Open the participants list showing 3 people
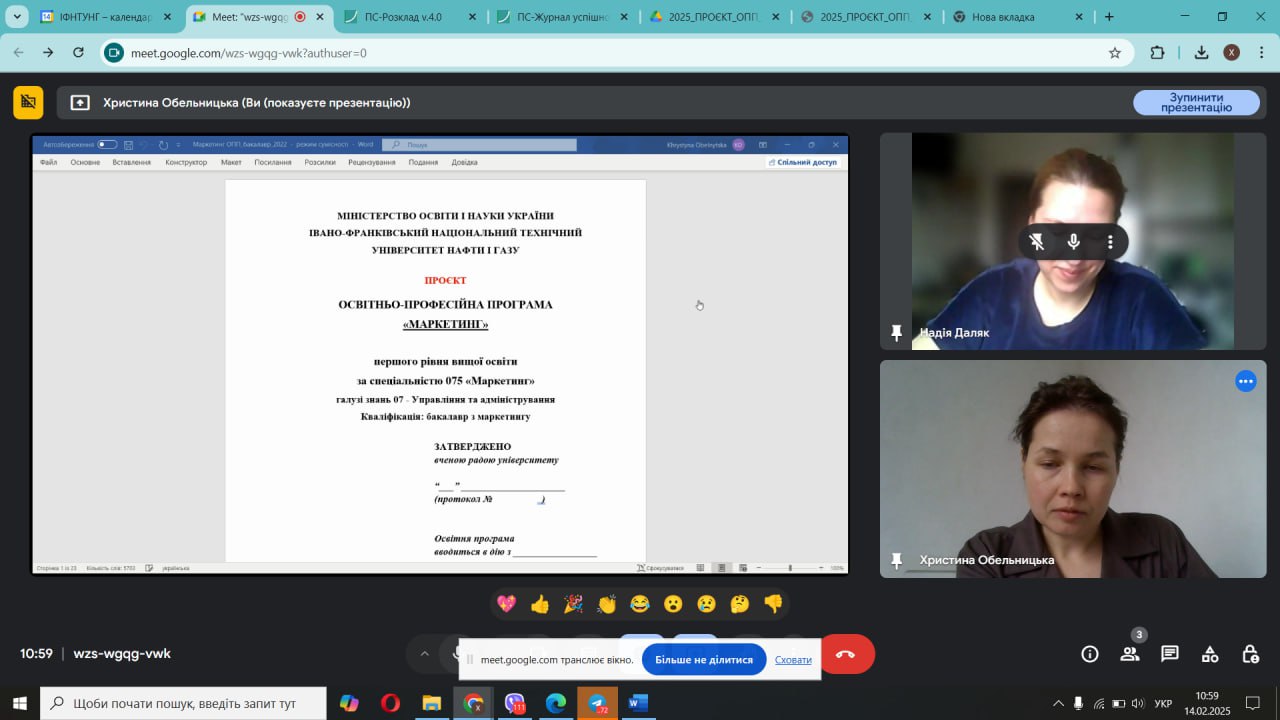The width and height of the screenshot is (1280, 720). click(x=1129, y=653)
